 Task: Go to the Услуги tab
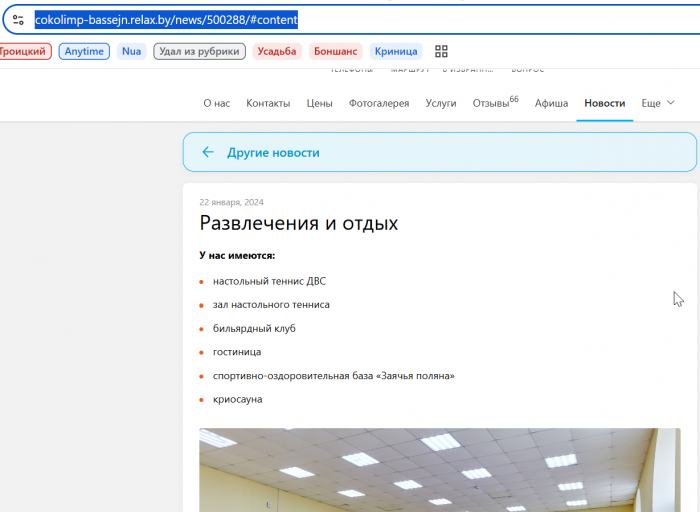(441, 103)
